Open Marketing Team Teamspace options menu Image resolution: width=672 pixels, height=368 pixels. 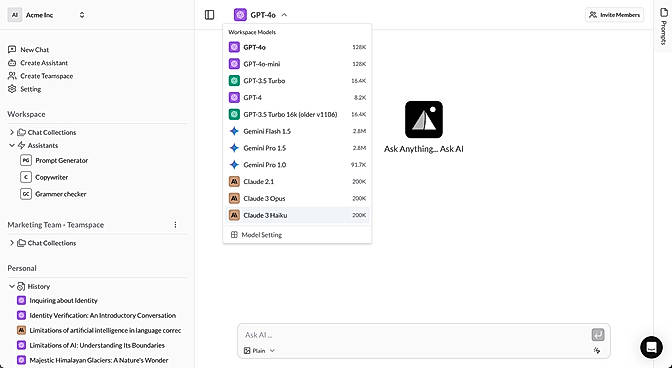click(175, 225)
